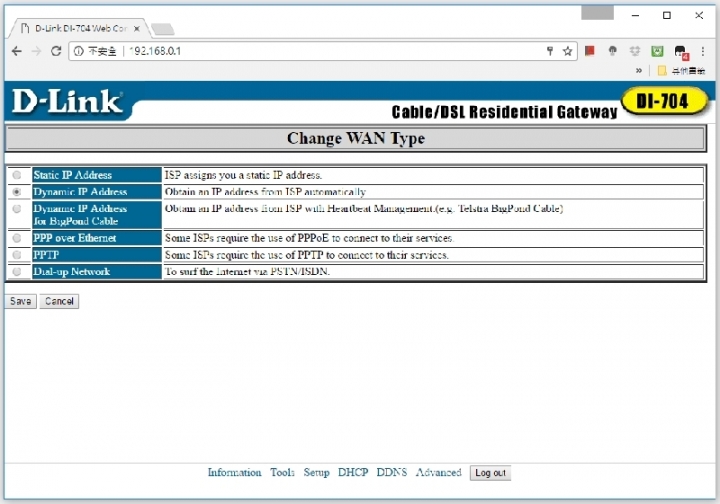Open the DHCP link
This screenshot has width=720, height=504.
pyautogui.click(x=353, y=472)
